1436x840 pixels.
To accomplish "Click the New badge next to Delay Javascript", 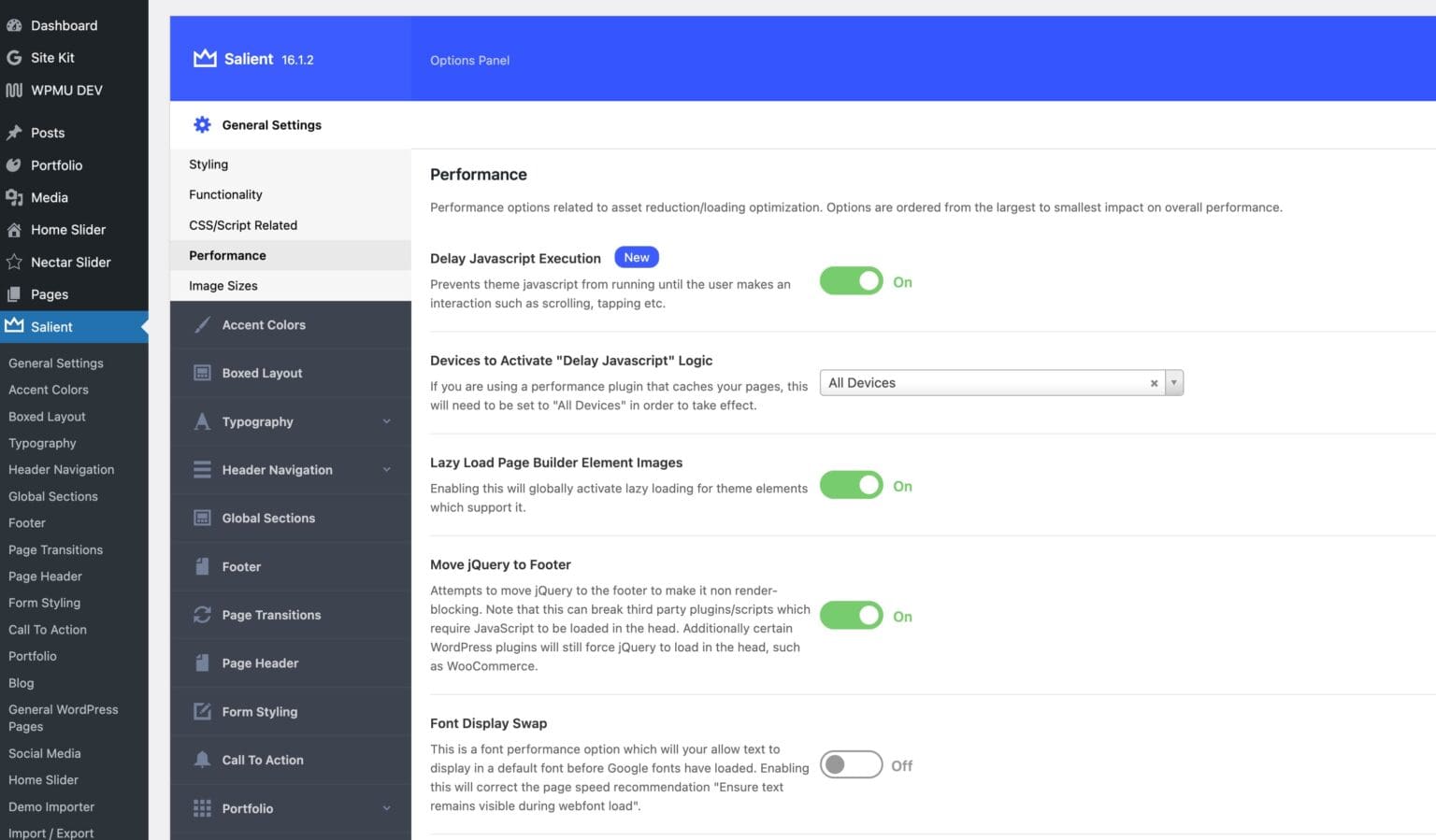I will pyautogui.click(x=636, y=257).
